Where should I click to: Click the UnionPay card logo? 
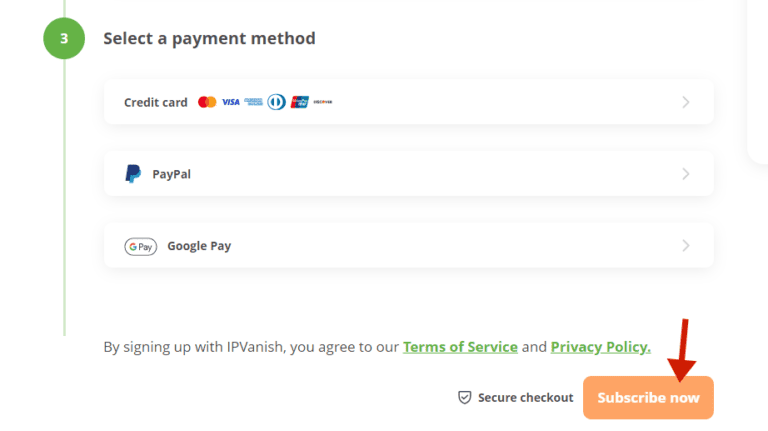pos(300,102)
